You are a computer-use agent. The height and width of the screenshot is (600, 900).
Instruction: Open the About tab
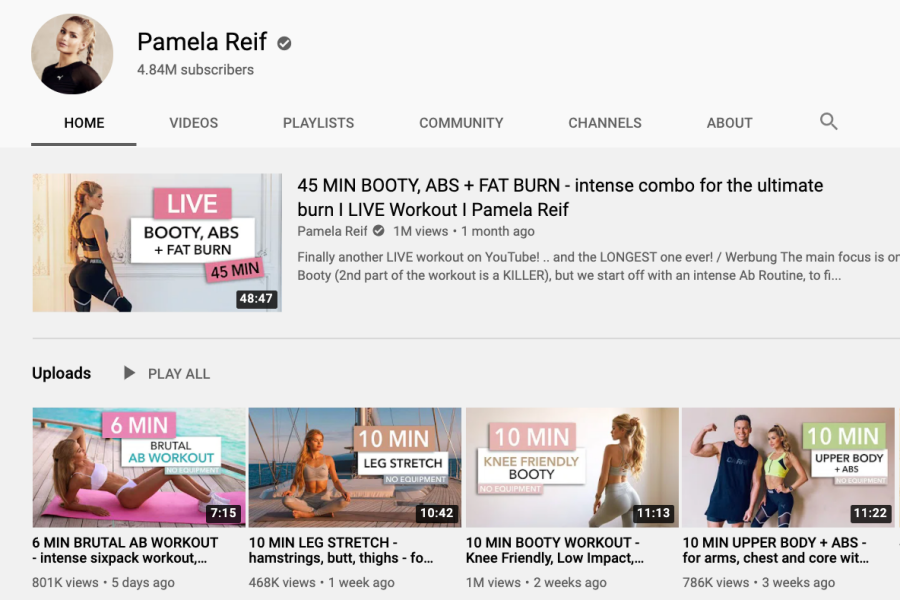point(729,123)
